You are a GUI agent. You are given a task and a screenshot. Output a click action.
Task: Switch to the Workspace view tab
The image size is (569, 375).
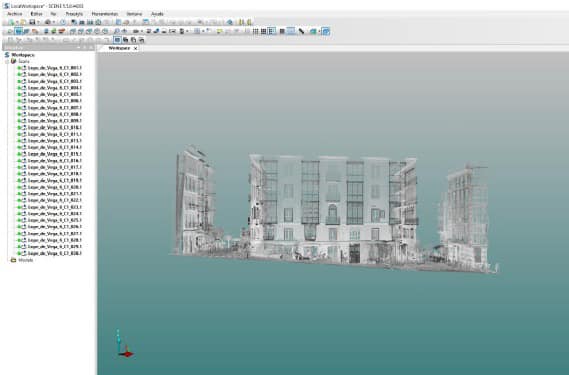[119, 48]
